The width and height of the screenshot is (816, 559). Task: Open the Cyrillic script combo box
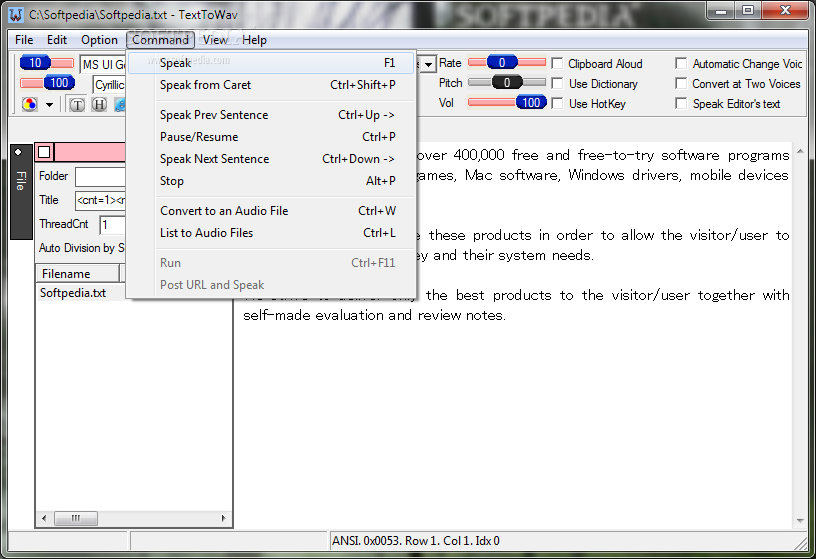110,85
